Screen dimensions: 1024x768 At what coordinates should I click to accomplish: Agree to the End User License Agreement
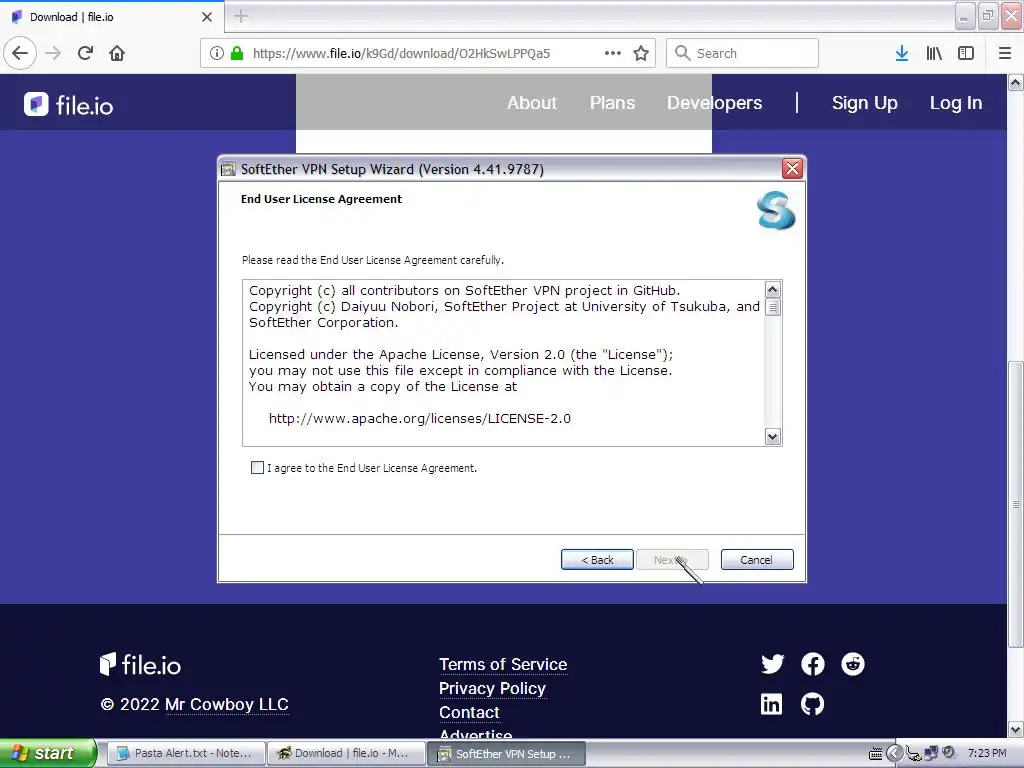tap(257, 468)
